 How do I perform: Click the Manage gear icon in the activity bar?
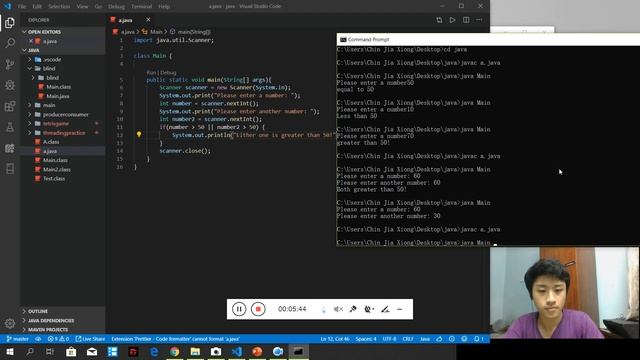click(x=10, y=323)
